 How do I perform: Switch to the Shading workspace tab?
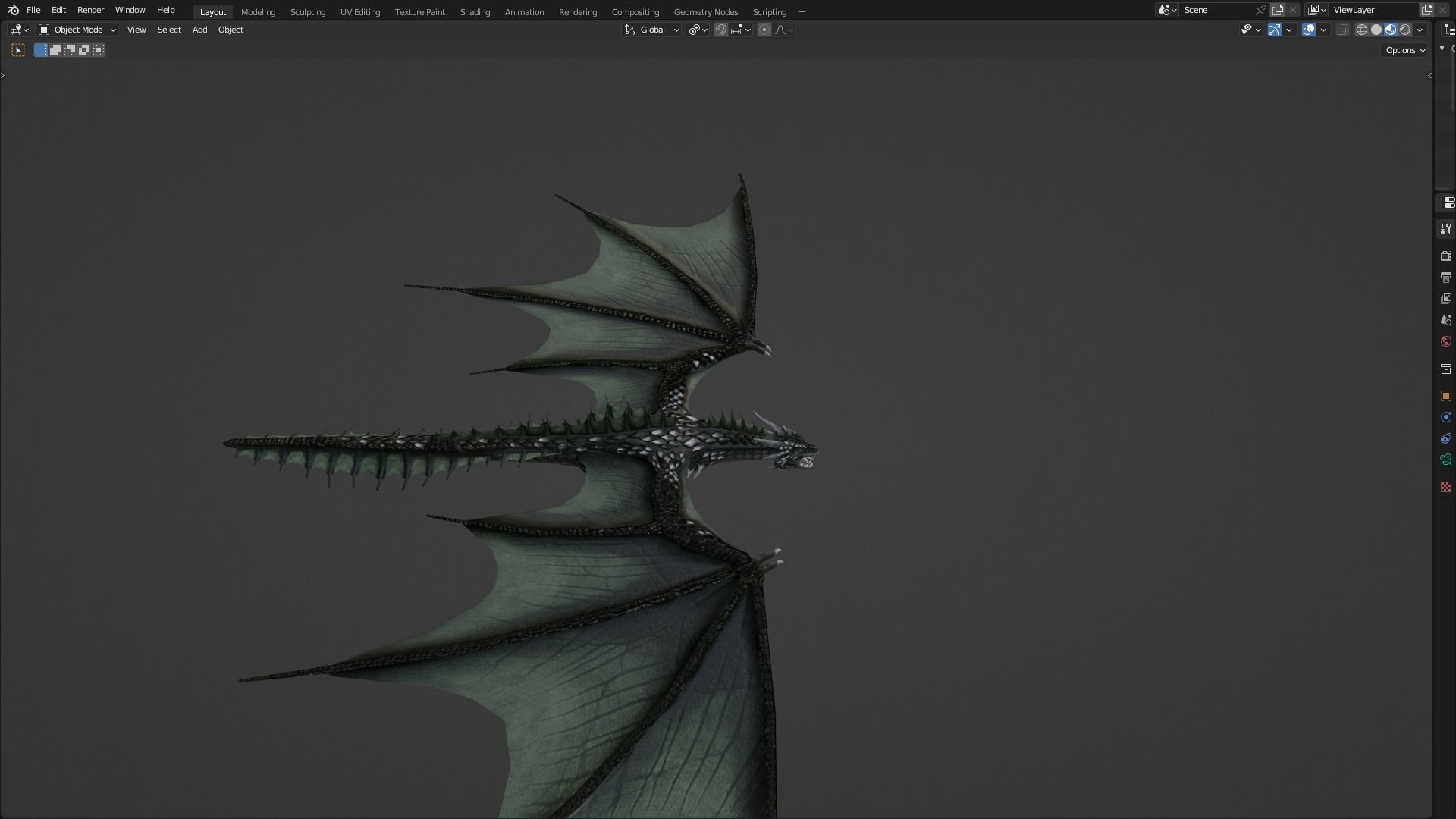[475, 12]
